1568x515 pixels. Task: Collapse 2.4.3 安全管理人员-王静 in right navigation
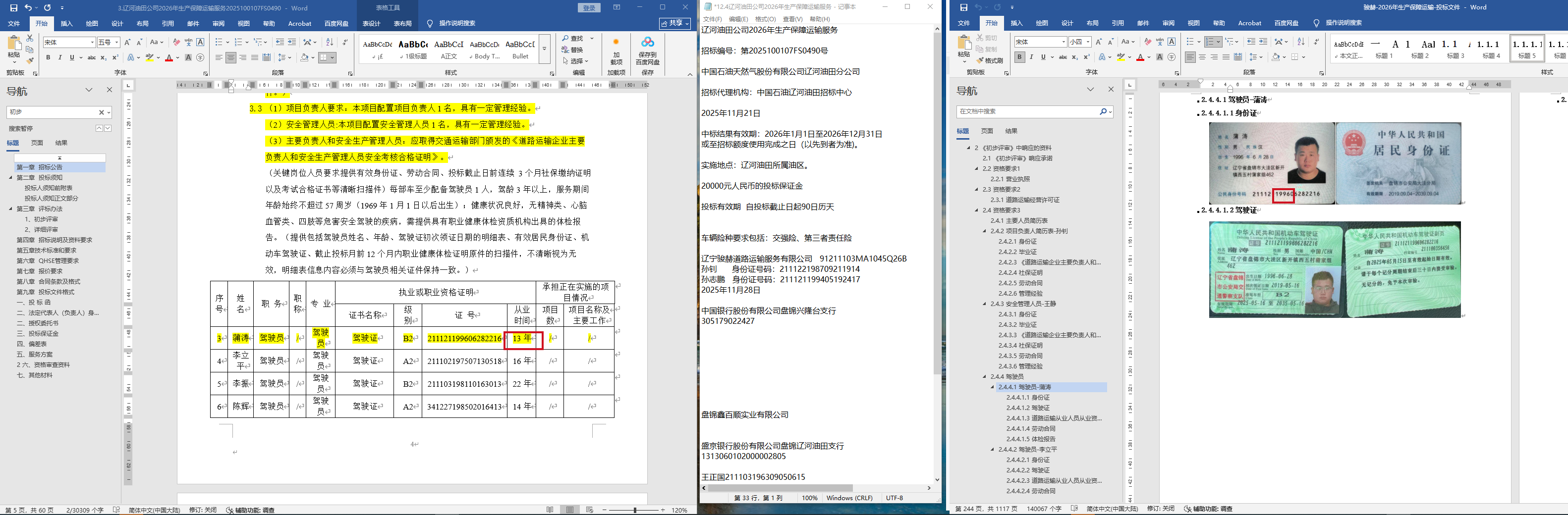(x=984, y=304)
